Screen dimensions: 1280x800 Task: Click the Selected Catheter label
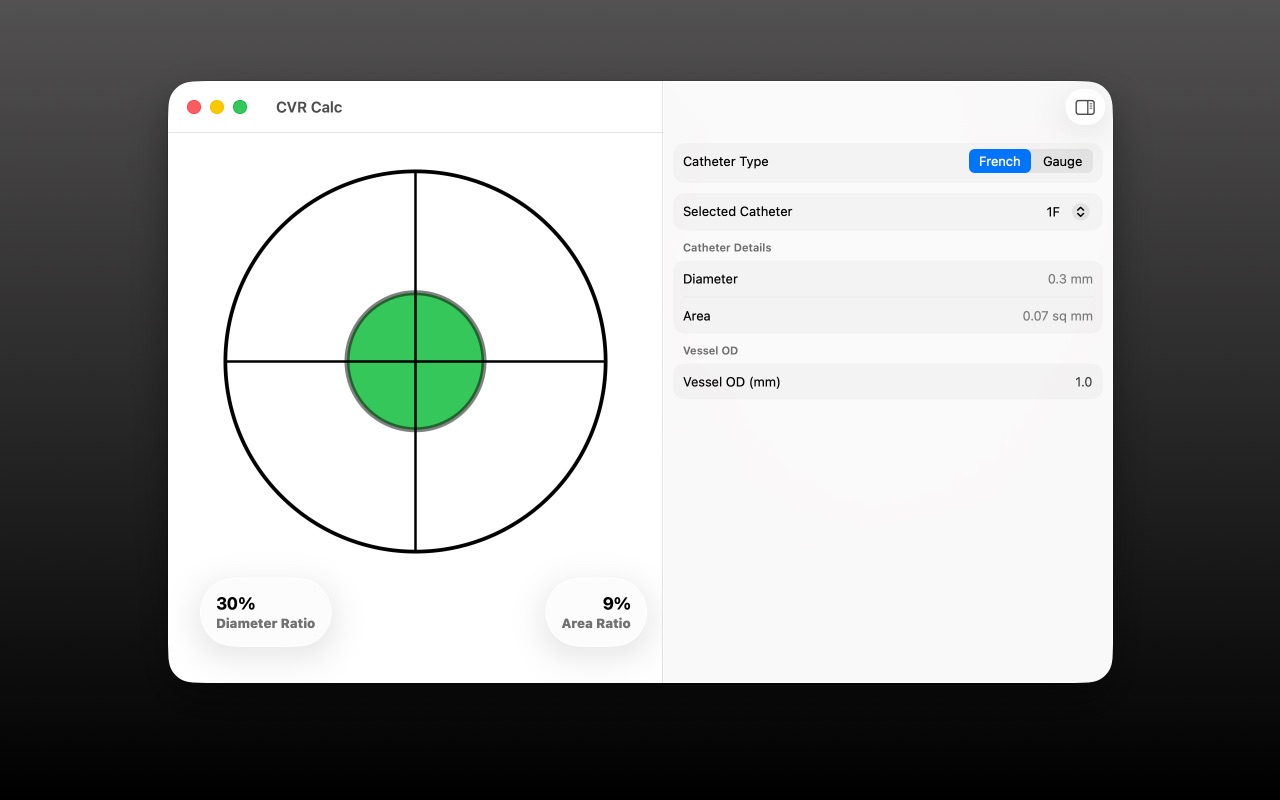(738, 212)
